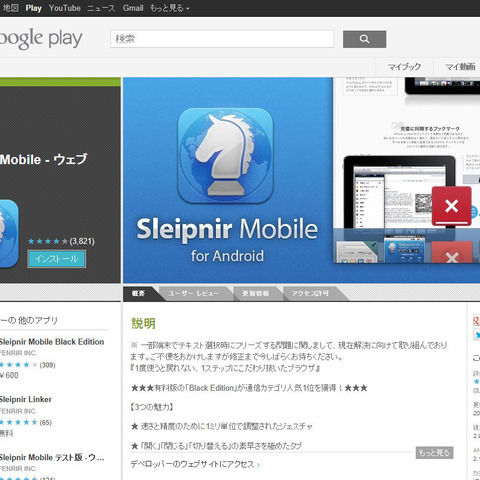Open Play in the top bar
The height and width of the screenshot is (480, 480).
[x=34, y=8]
